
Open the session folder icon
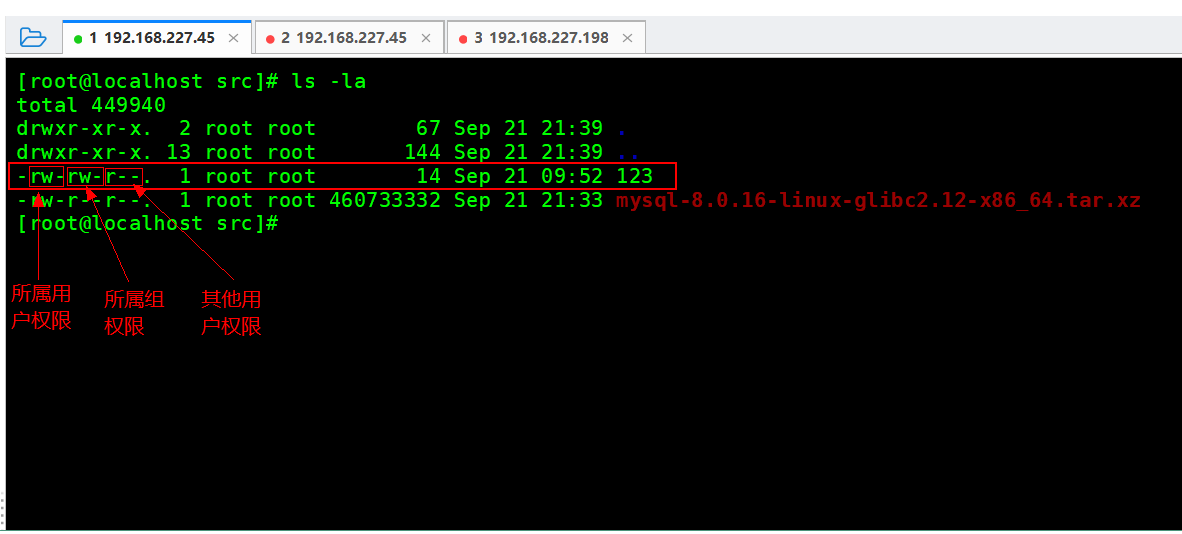pyautogui.click(x=33, y=37)
